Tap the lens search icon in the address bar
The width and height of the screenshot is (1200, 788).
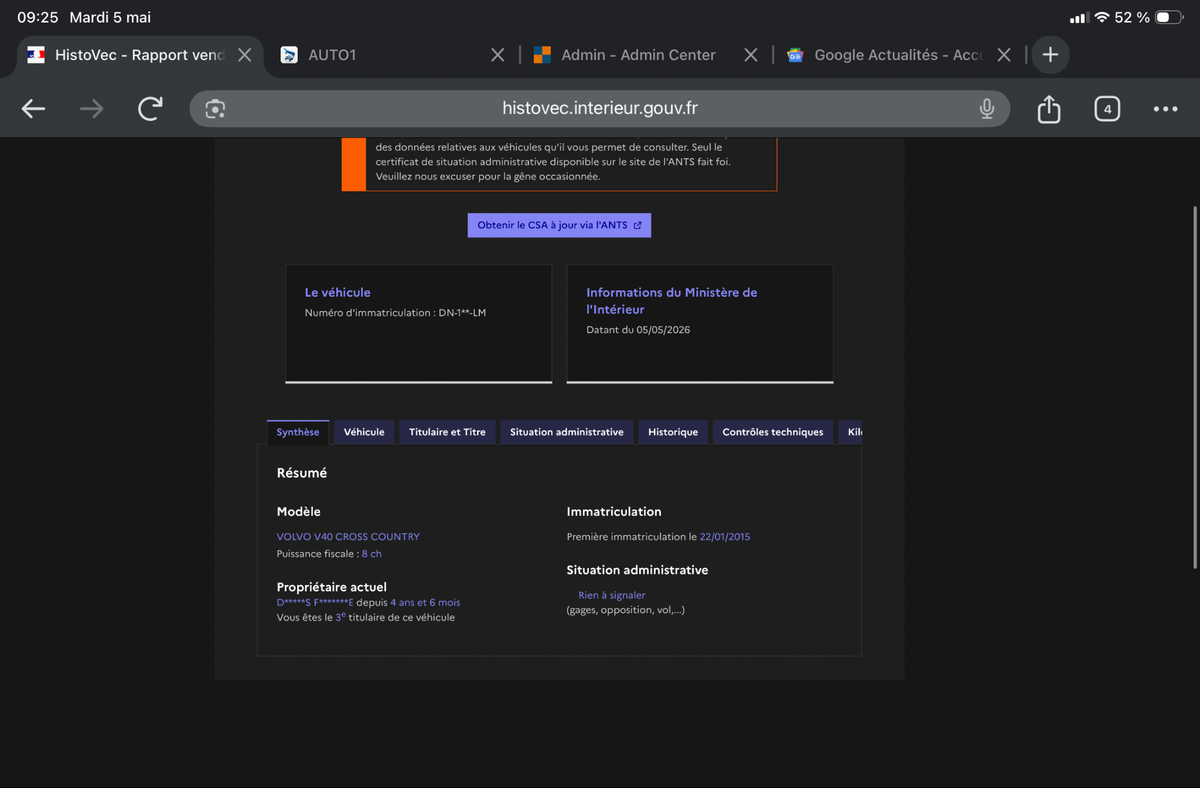214,109
